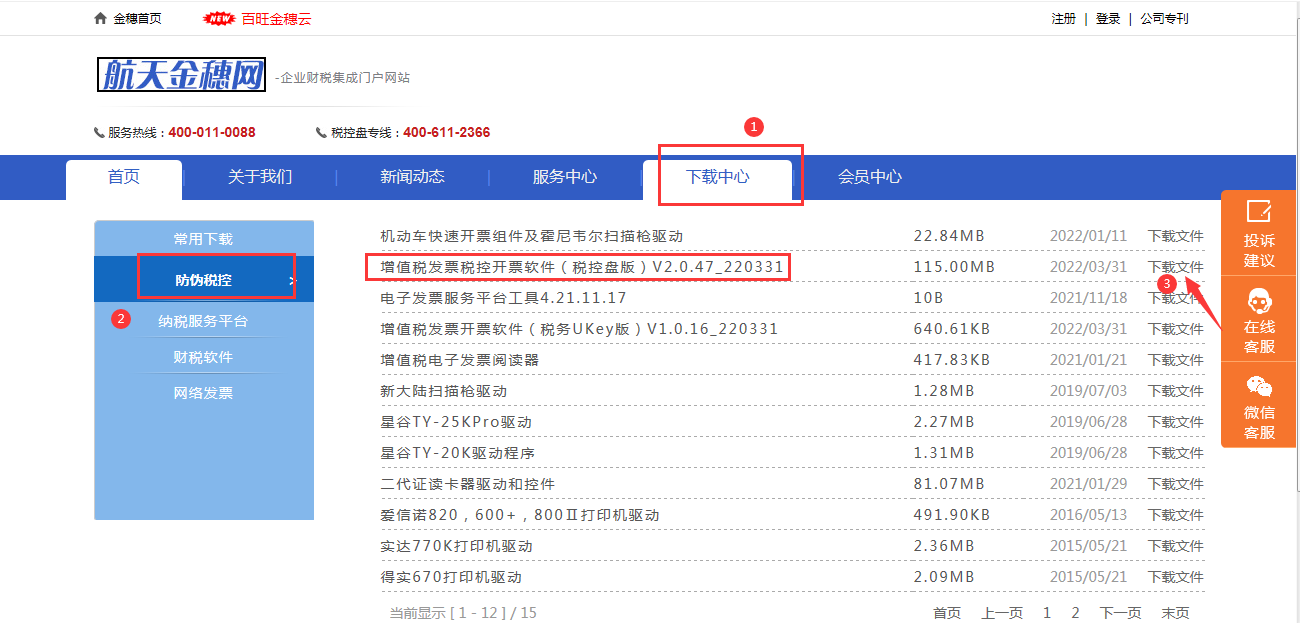Go to 末页 in pagination

[1175, 613]
